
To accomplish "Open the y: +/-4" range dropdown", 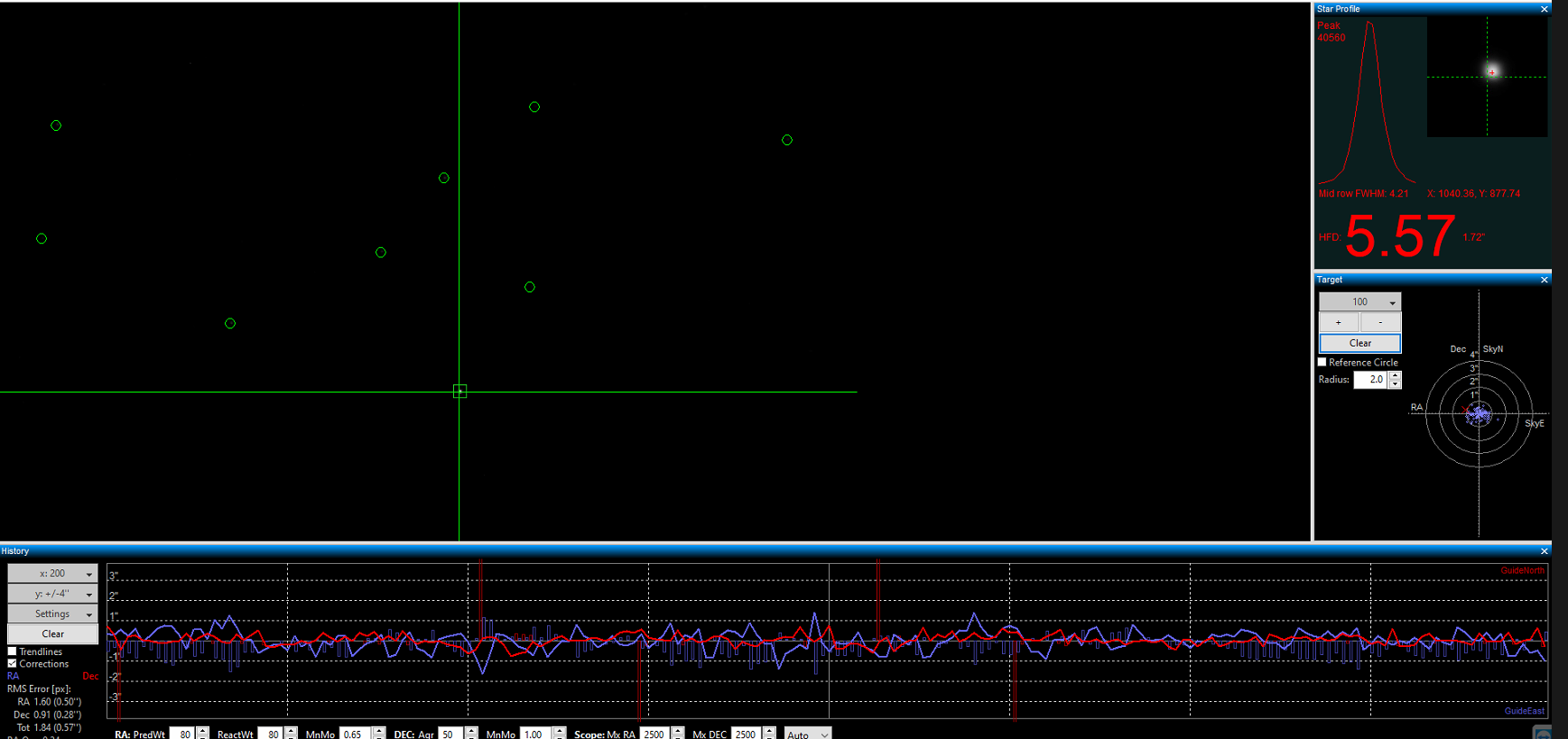I will (52, 594).
